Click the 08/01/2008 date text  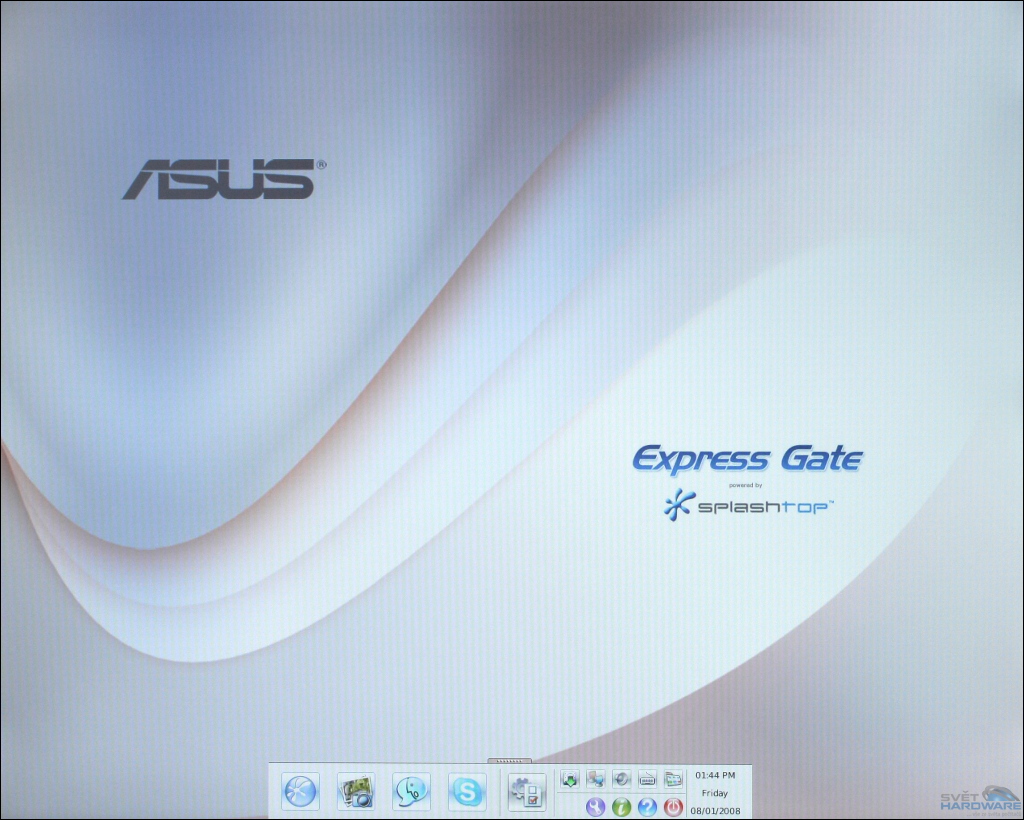(715, 809)
